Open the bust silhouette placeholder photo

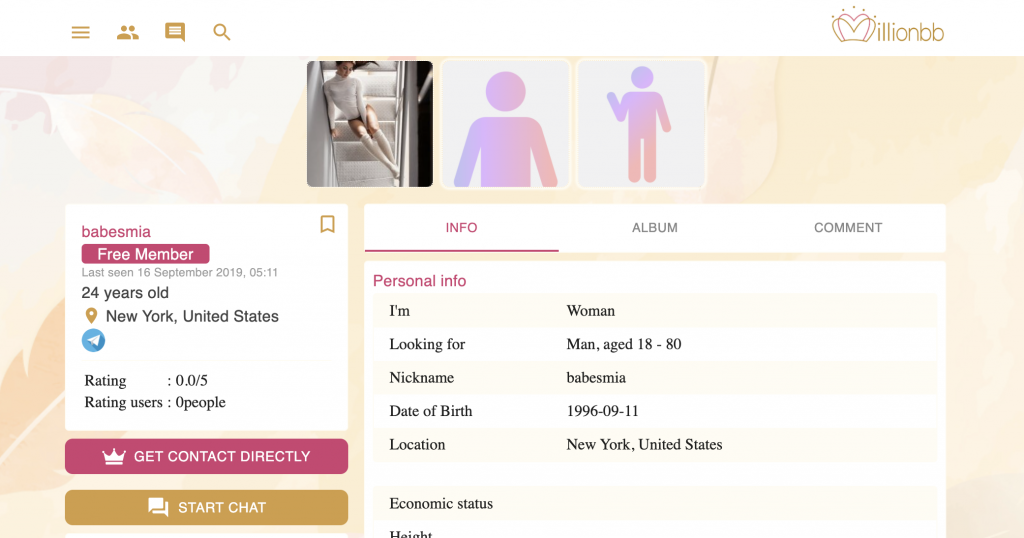pyautogui.click(x=505, y=124)
